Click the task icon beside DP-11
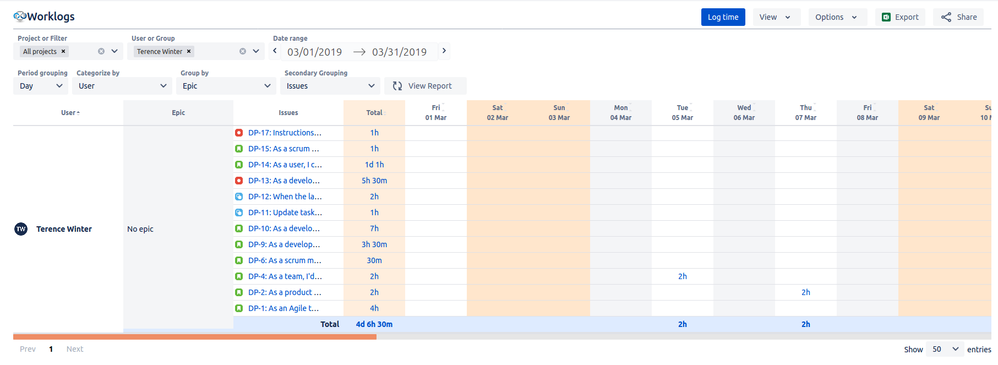The height and width of the screenshot is (365, 998). tap(239, 213)
